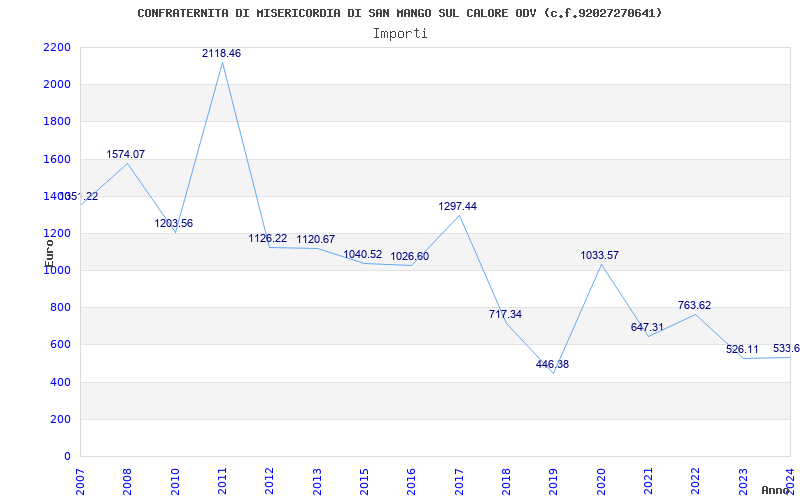800x500 pixels.
Task: Click the 2022 x-axis year label
Action: [696, 482]
